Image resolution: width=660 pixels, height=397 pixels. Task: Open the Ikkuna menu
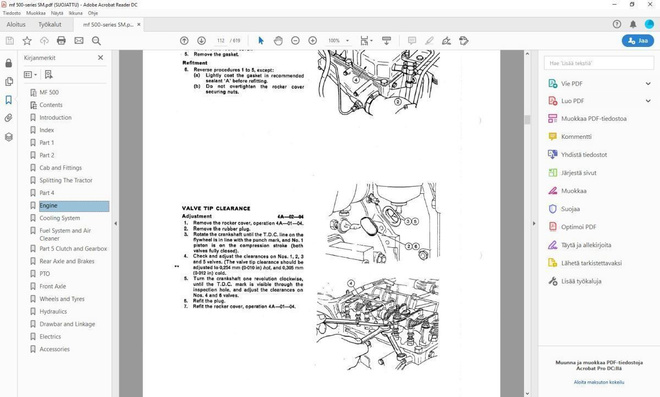click(76, 13)
